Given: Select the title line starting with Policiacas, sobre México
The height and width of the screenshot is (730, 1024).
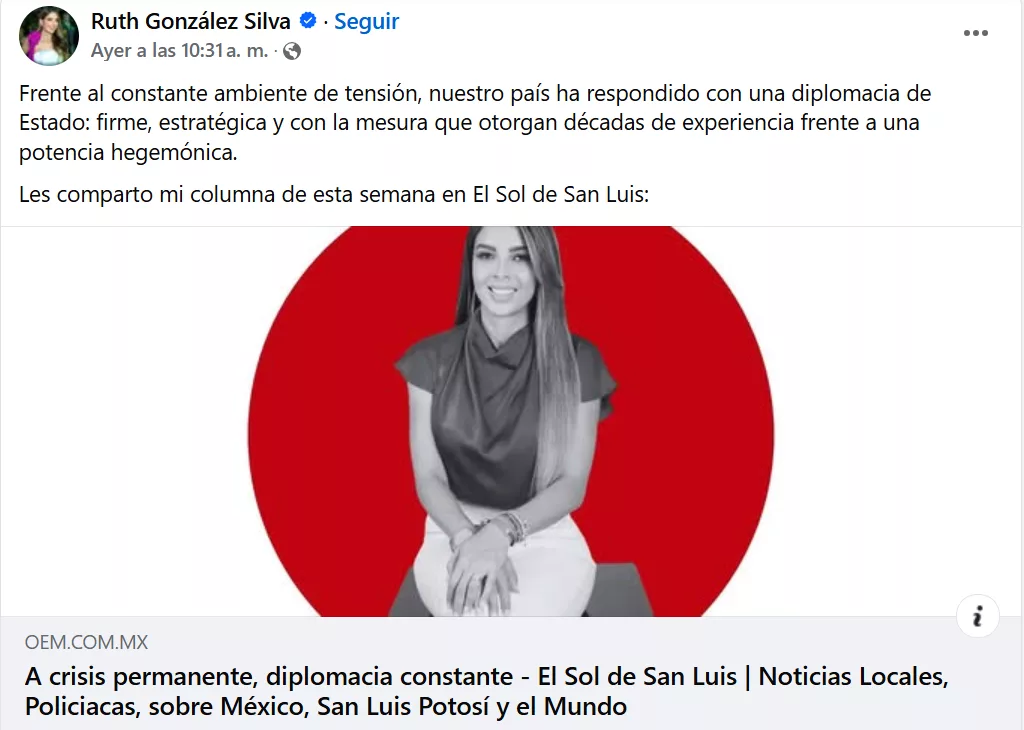Looking at the screenshot, I should [x=326, y=706].
